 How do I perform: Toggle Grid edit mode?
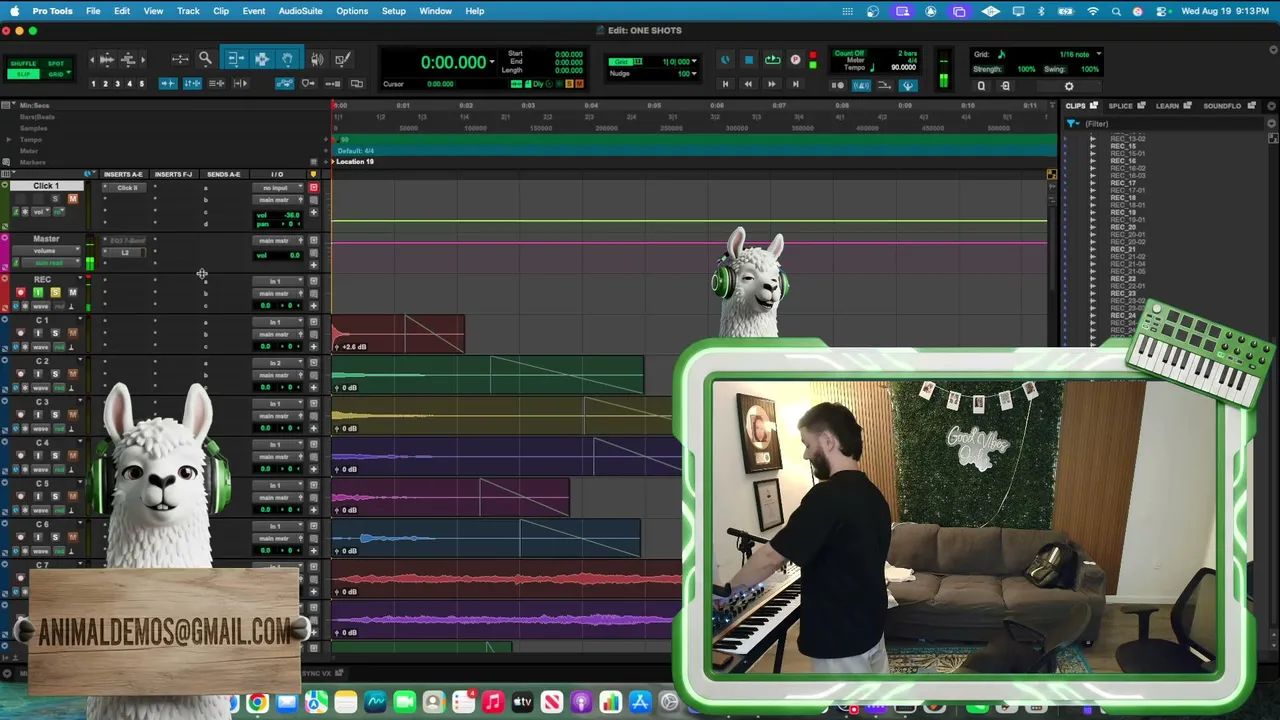tap(56, 74)
